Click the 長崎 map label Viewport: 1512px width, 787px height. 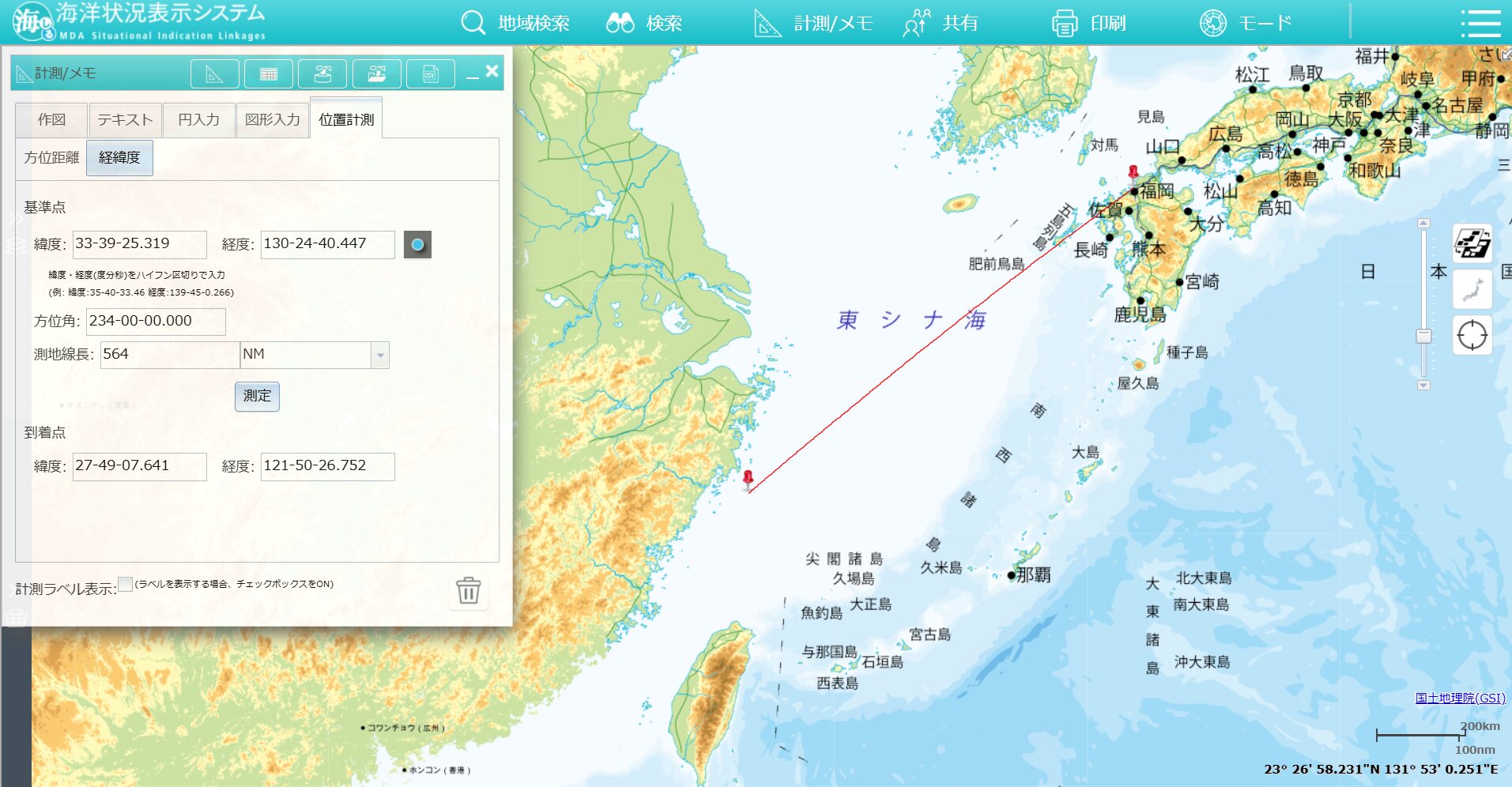point(1091,250)
